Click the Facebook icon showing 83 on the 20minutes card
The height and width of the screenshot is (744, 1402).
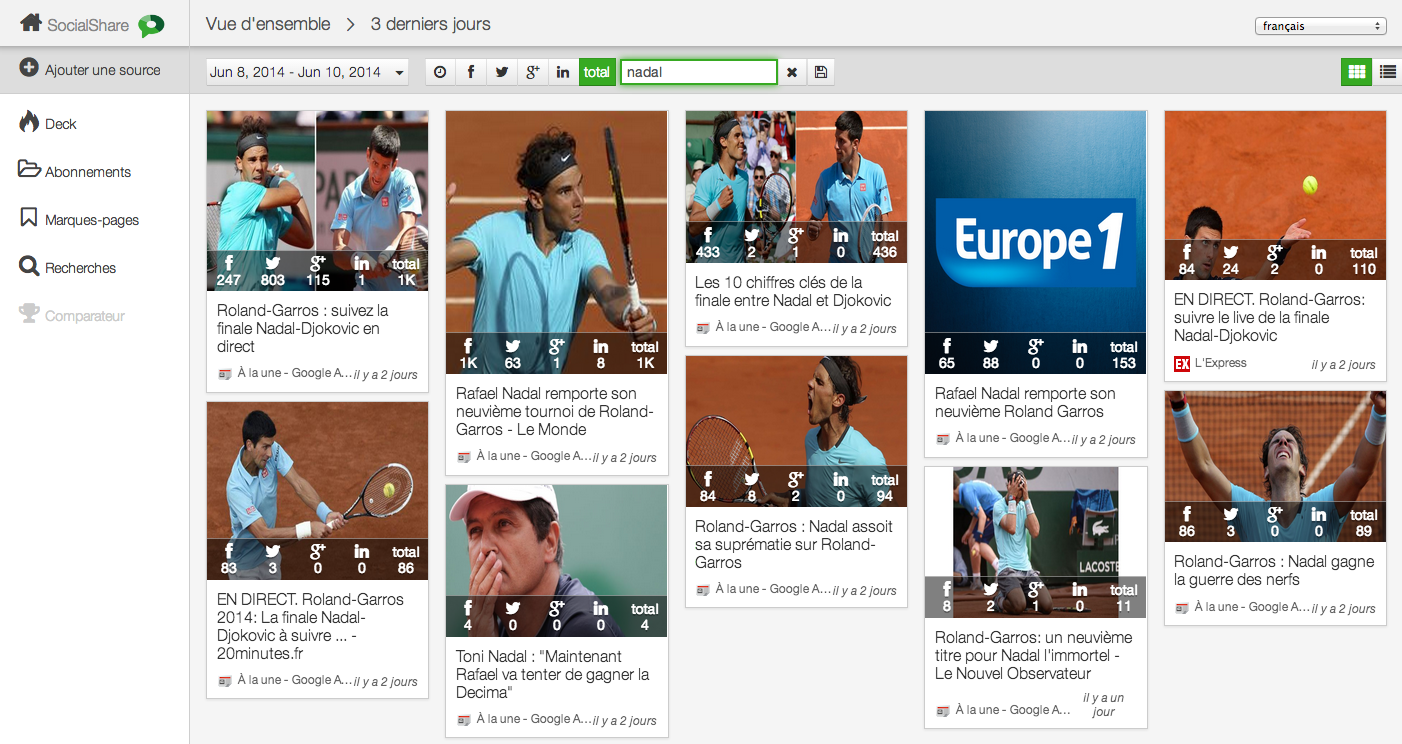[x=229, y=551]
